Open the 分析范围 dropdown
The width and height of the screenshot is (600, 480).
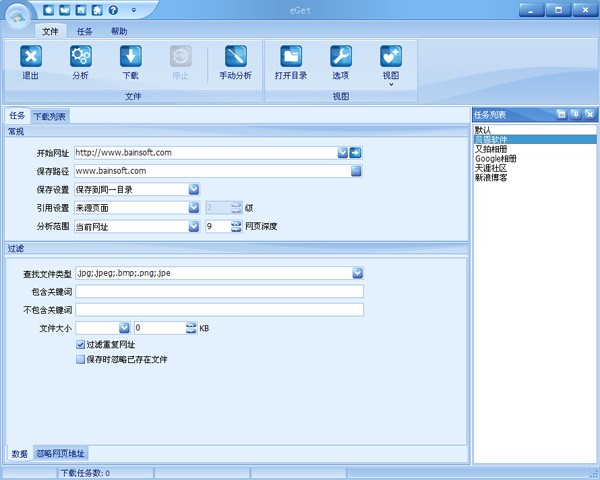(x=194, y=226)
